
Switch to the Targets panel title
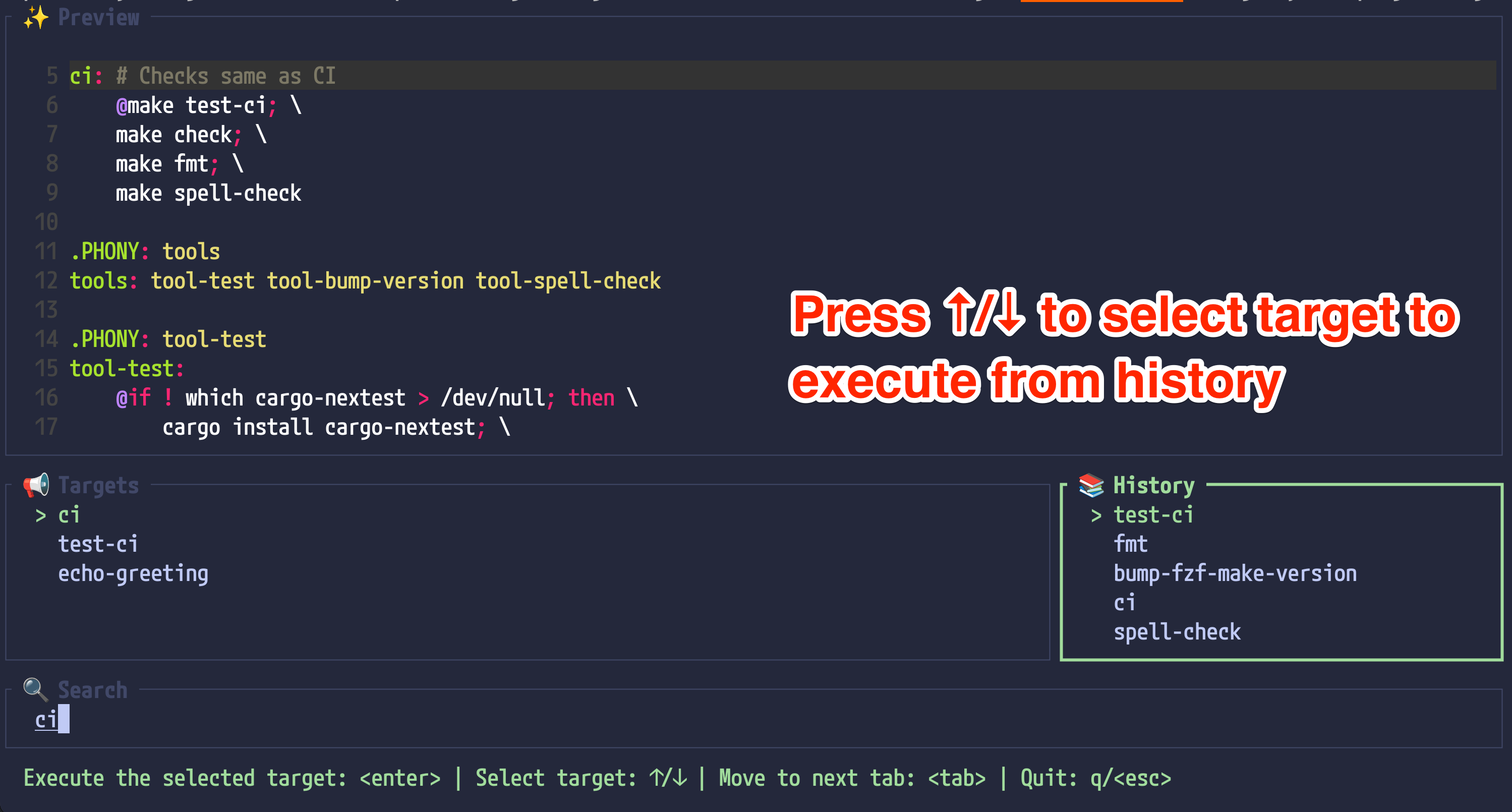pyautogui.click(x=98, y=485)
